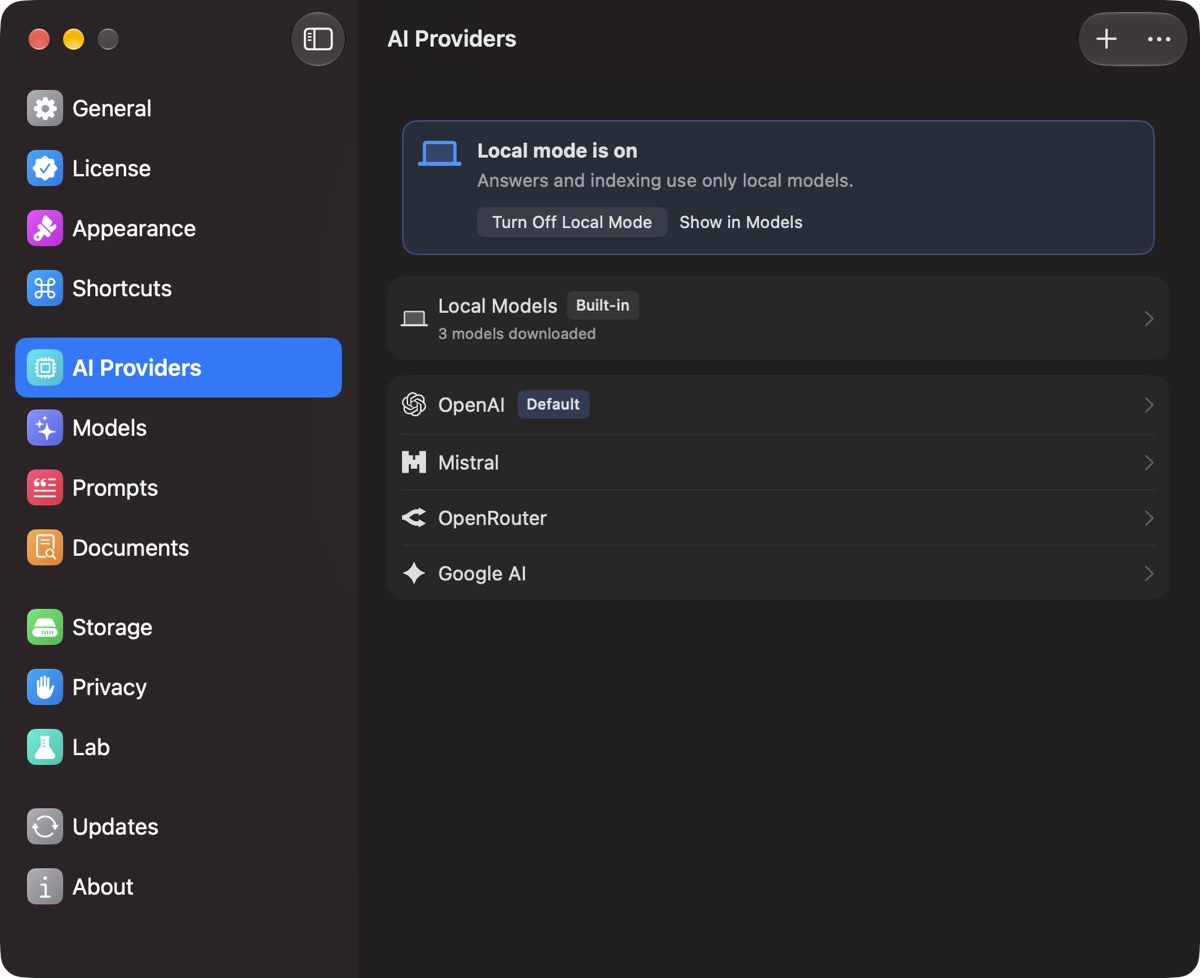1200x978 pixels.
Task: Click the Google AI sparkle logo
Action: [414, 573]
